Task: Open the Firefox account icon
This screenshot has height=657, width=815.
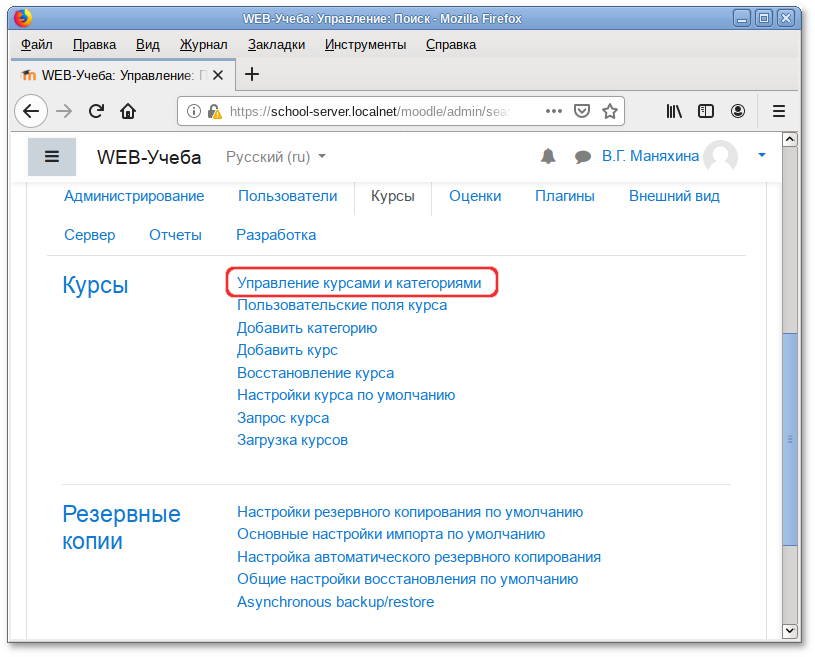Action: (x=738, y=111)
